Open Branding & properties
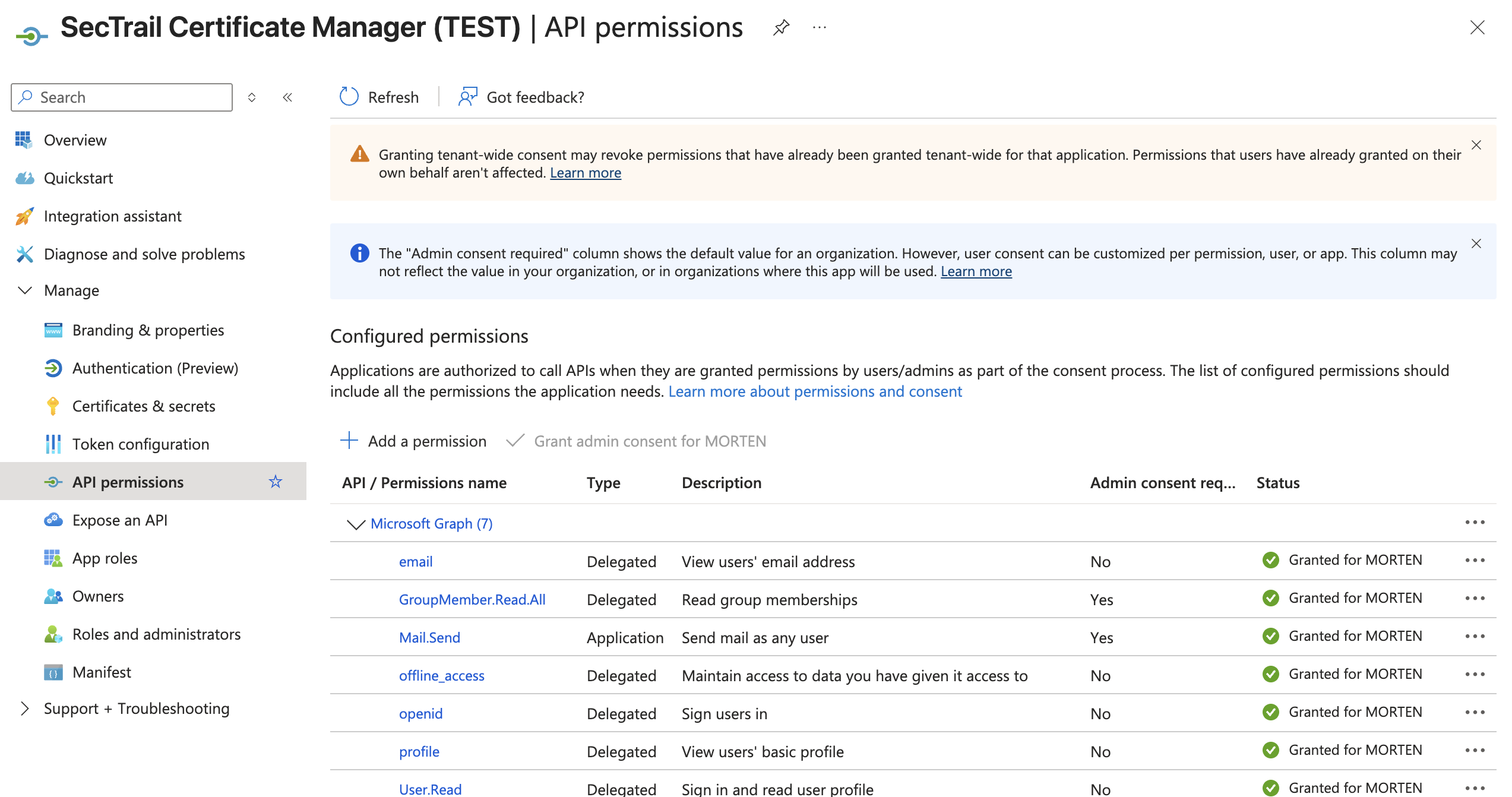Screen dimensions: 1512x797 [x=148, y=330]
